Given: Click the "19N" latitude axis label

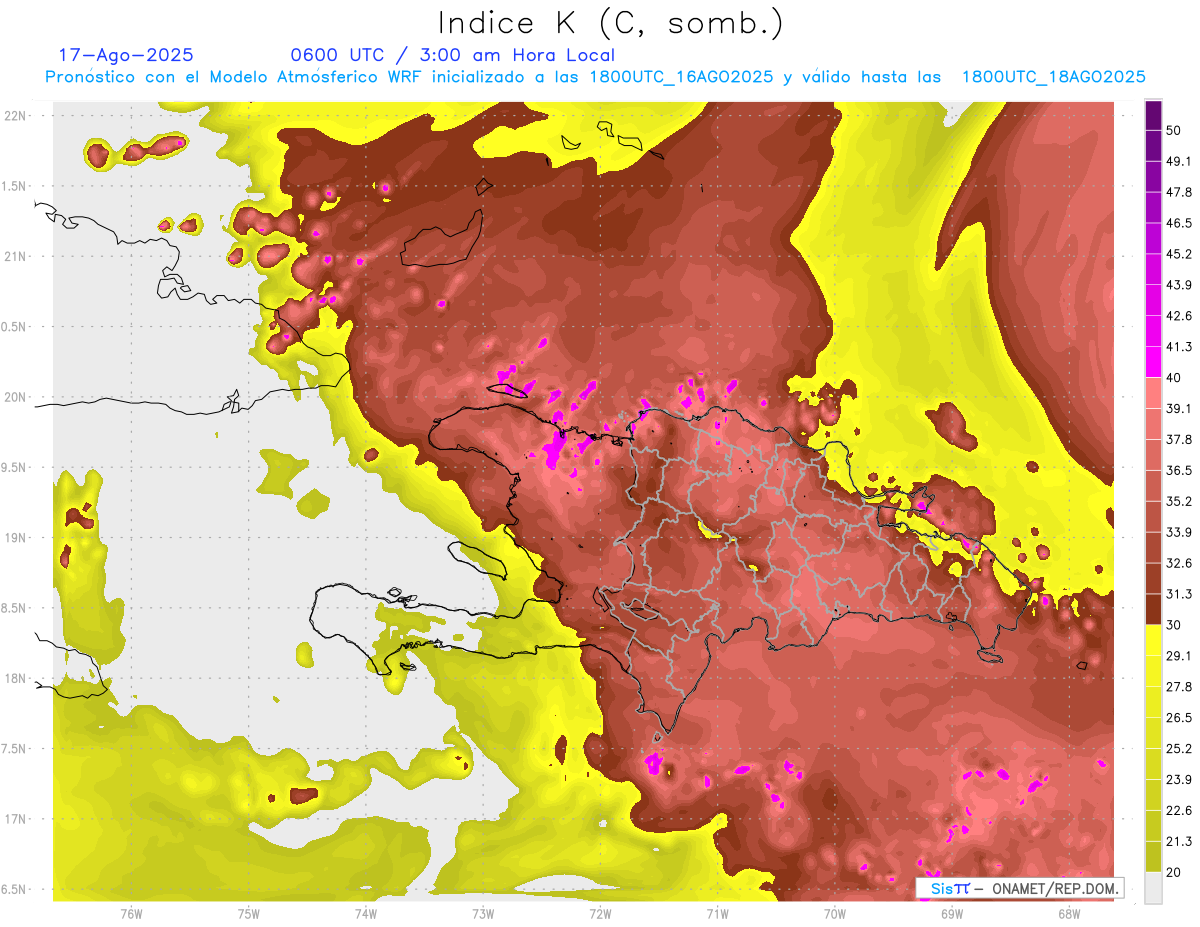Looking at the screenshot, I should click(14, 537).
